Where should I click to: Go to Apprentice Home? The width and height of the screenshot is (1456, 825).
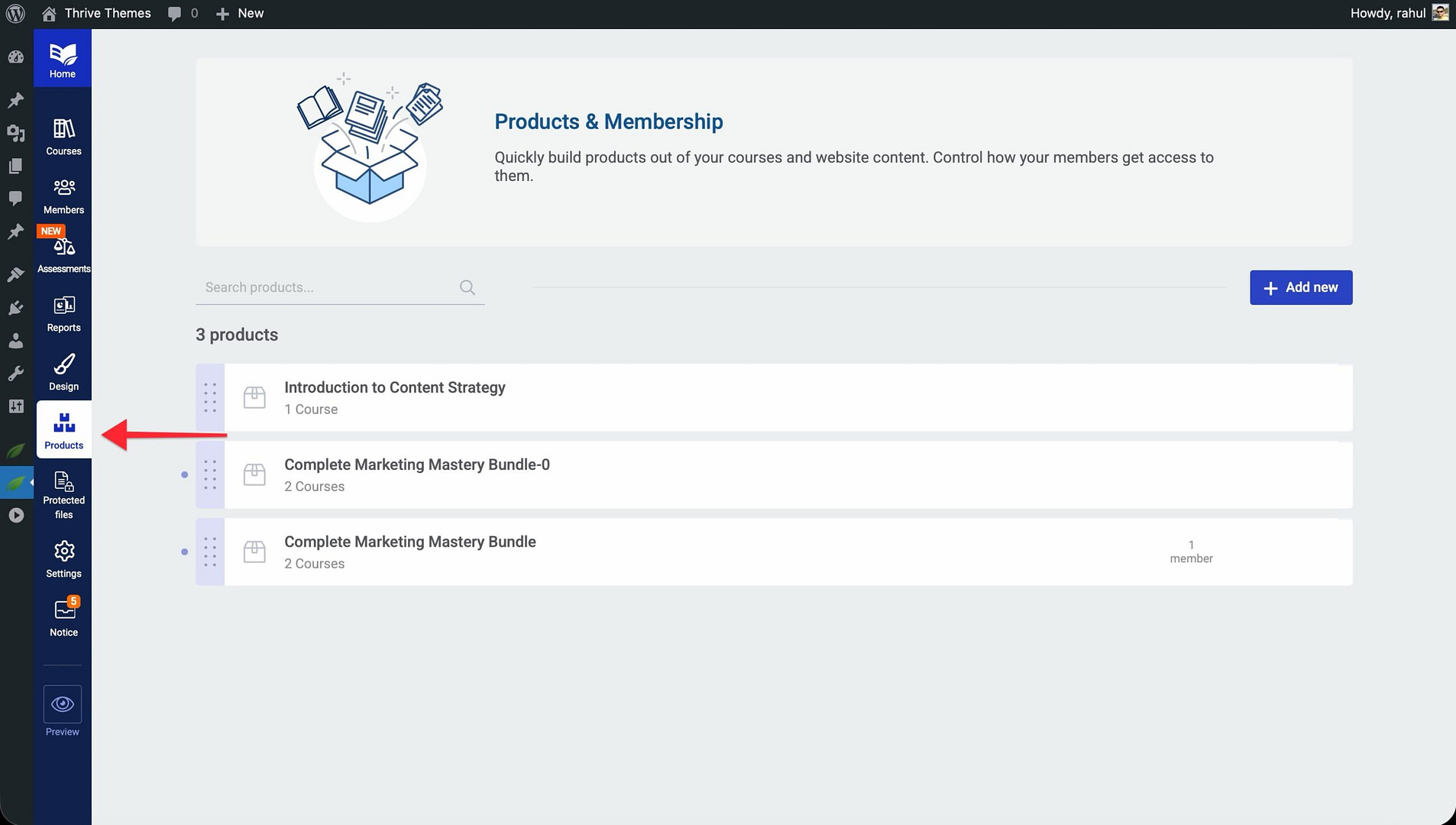pyautogui.click(x=63, y=59)
